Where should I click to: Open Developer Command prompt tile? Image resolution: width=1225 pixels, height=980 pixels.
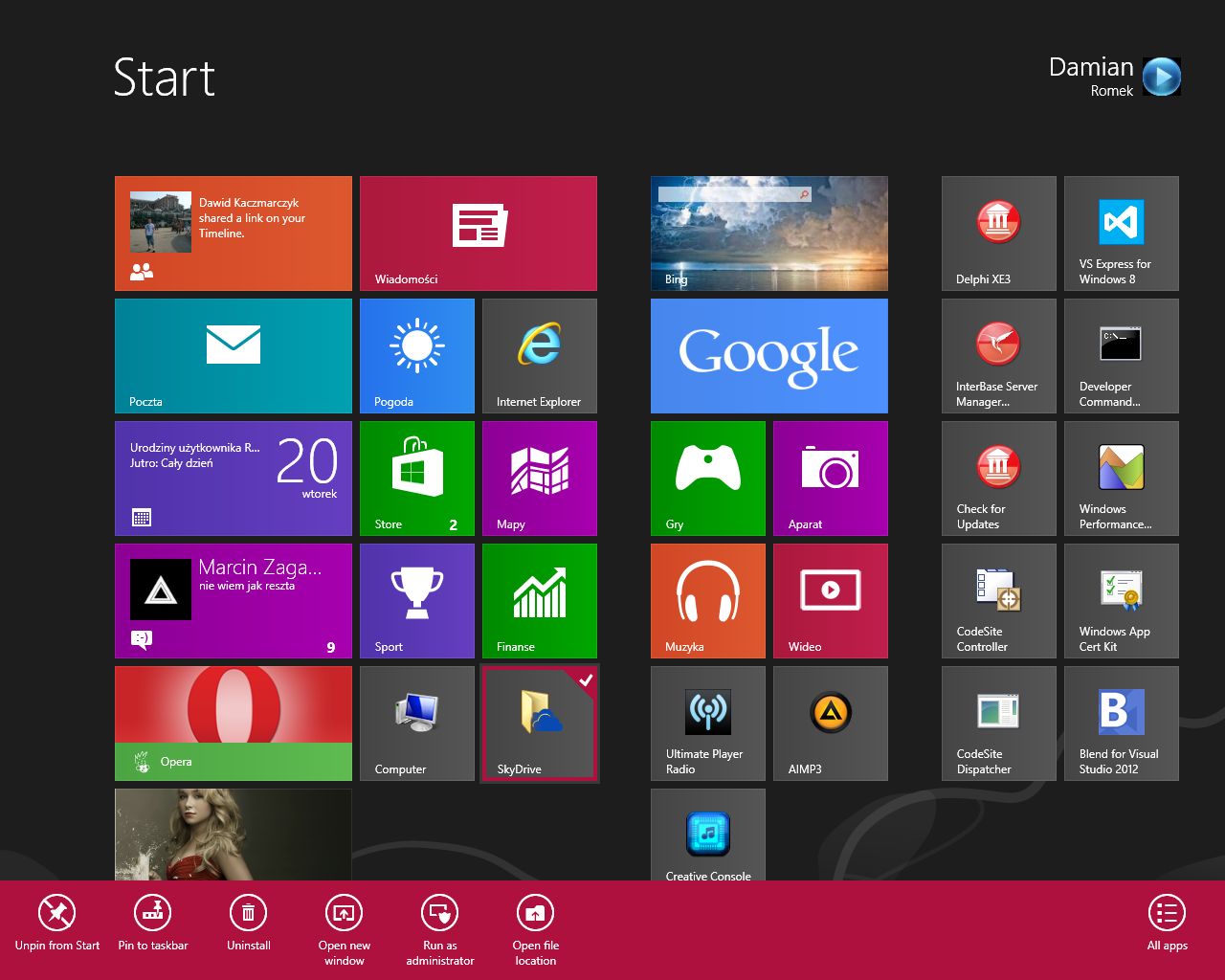1122,356
